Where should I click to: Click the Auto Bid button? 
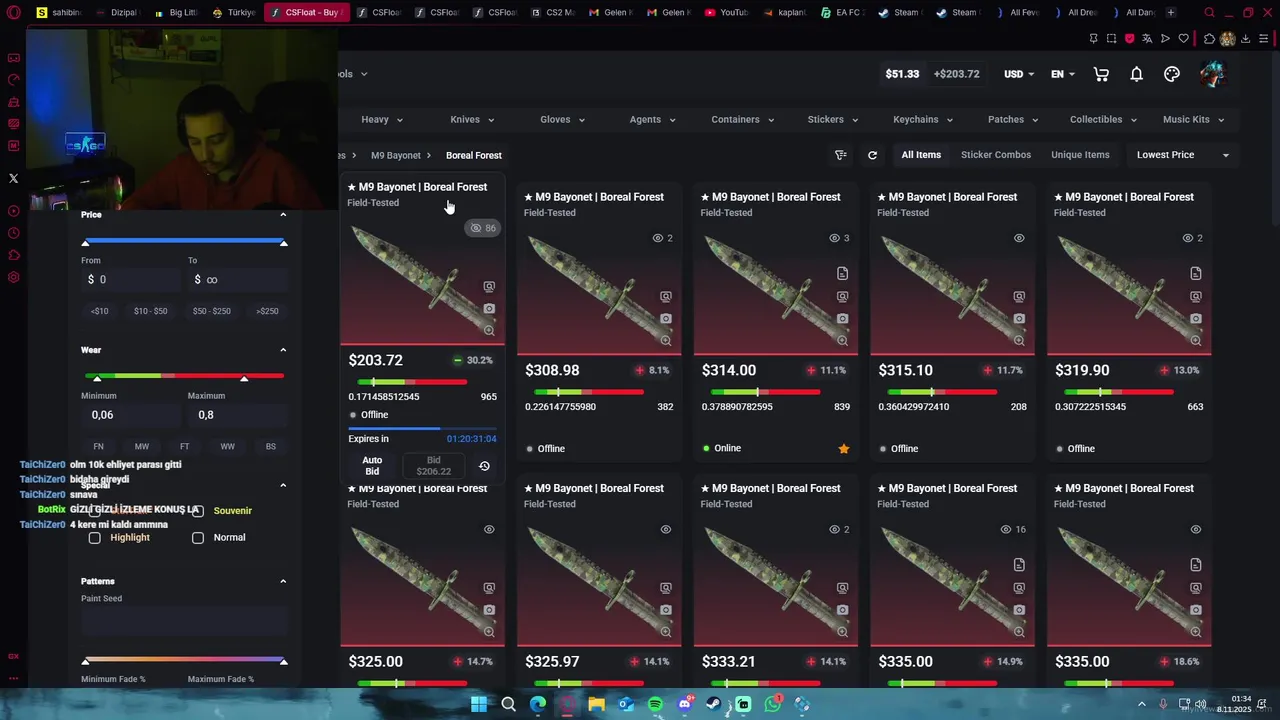point(372,466)
